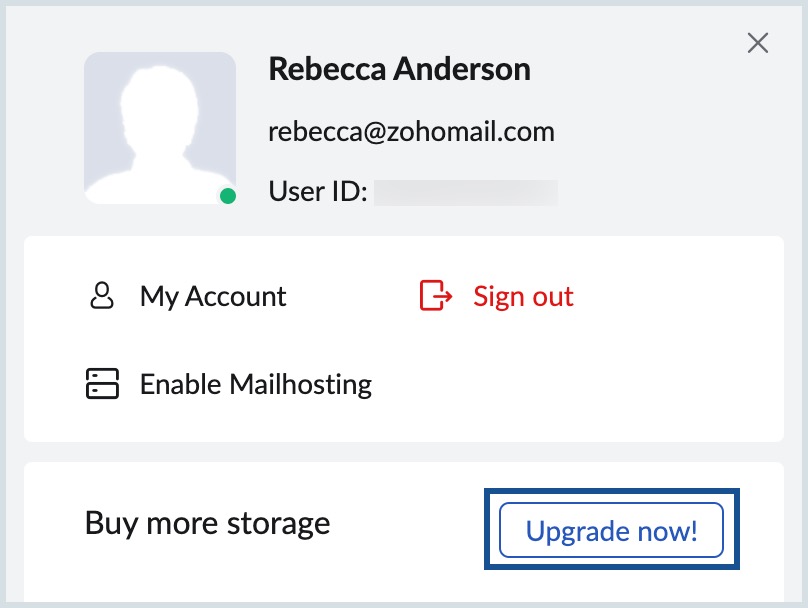
Task: Open My Account settings
Action: coord(212,296)
